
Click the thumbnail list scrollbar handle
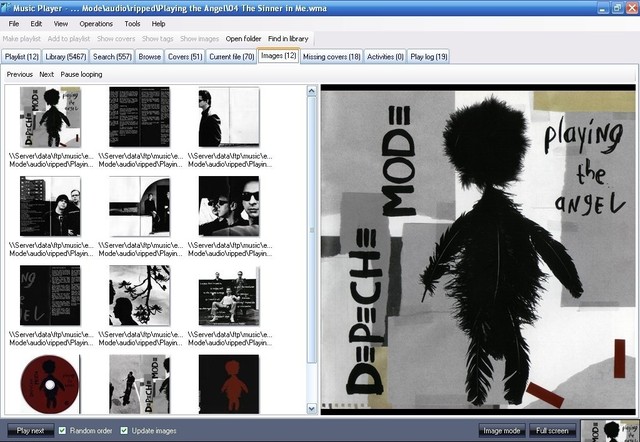(x=312, y=229)
